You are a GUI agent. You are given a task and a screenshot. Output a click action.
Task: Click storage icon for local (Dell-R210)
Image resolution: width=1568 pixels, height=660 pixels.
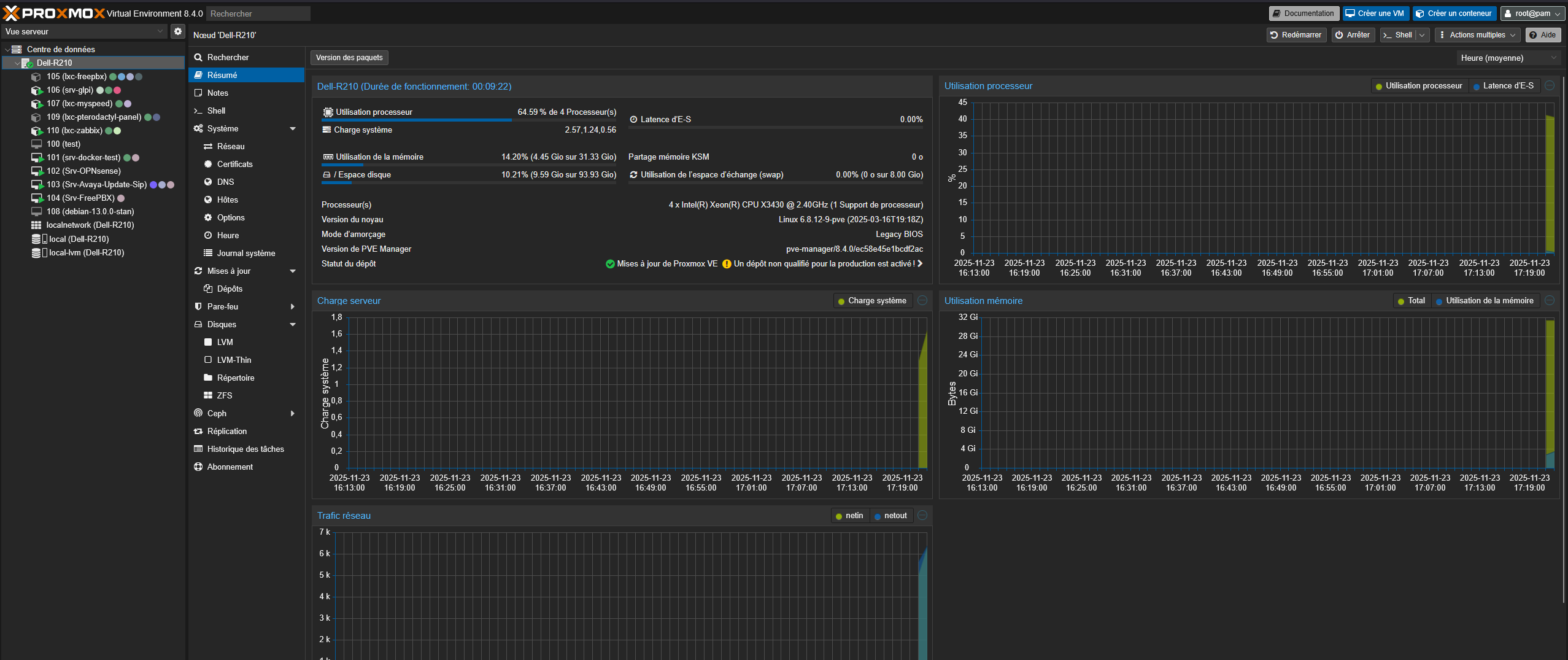(39, 239)
